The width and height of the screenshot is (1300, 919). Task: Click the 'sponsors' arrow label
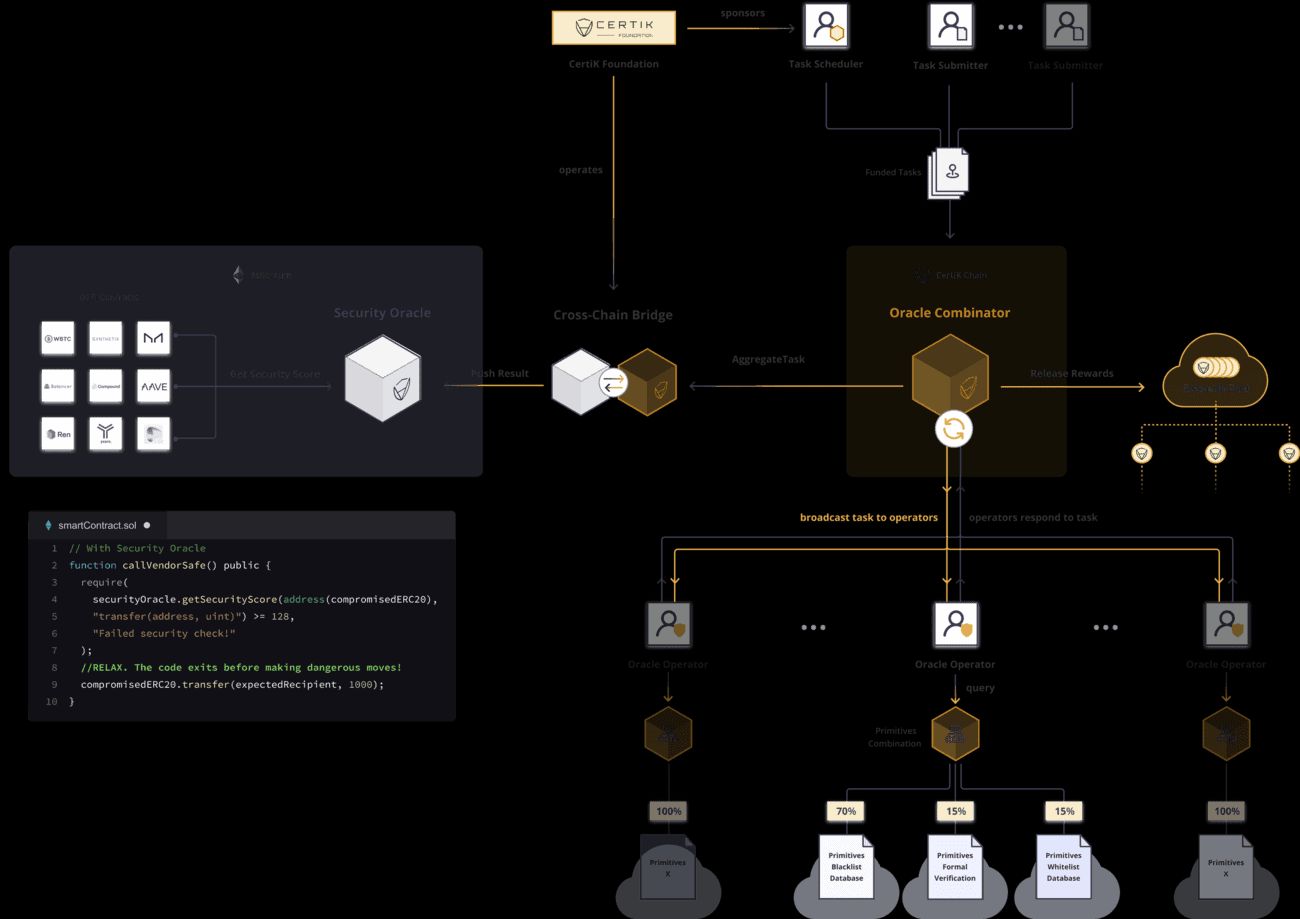pyautogui.click(x=742, y=13)
